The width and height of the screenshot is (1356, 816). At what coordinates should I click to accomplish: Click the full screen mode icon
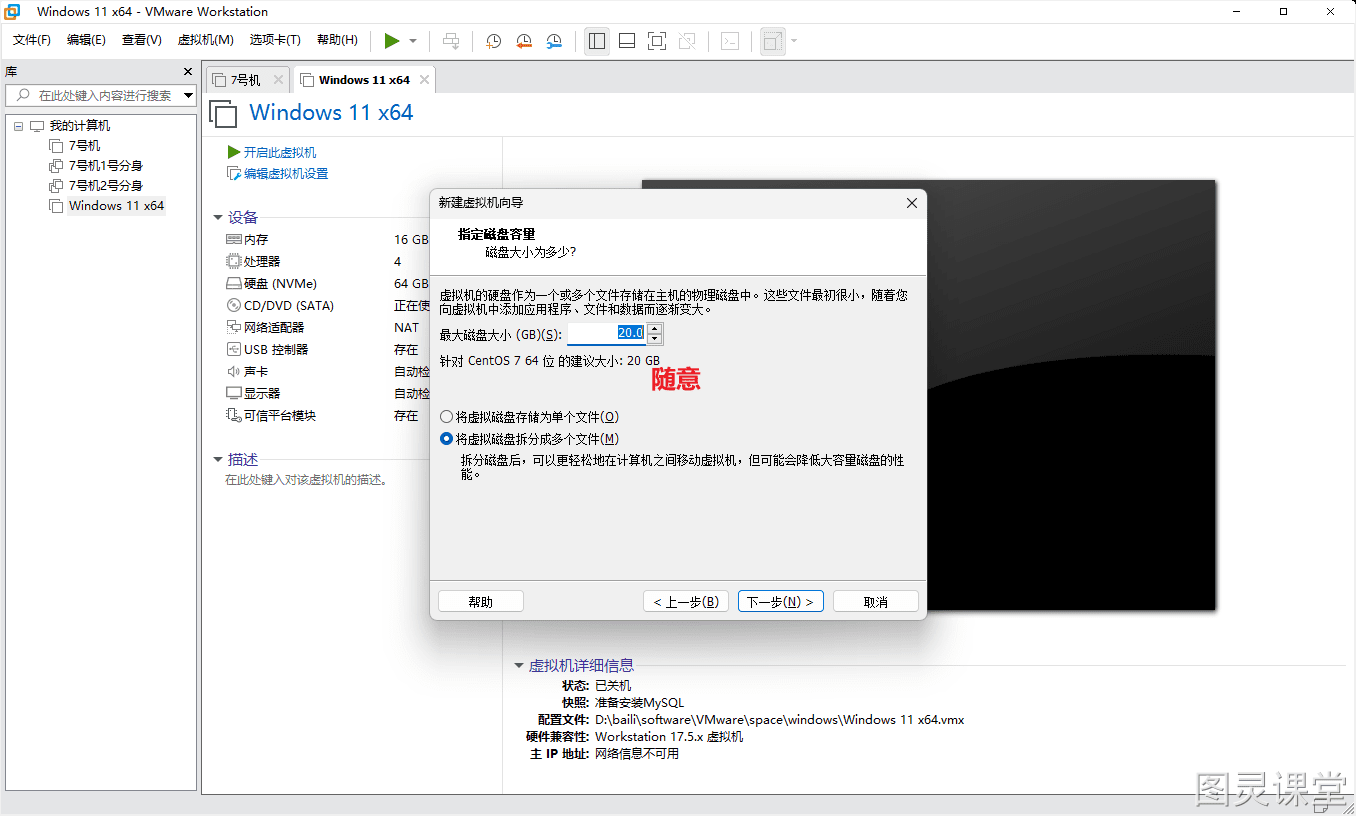(656, 41)
